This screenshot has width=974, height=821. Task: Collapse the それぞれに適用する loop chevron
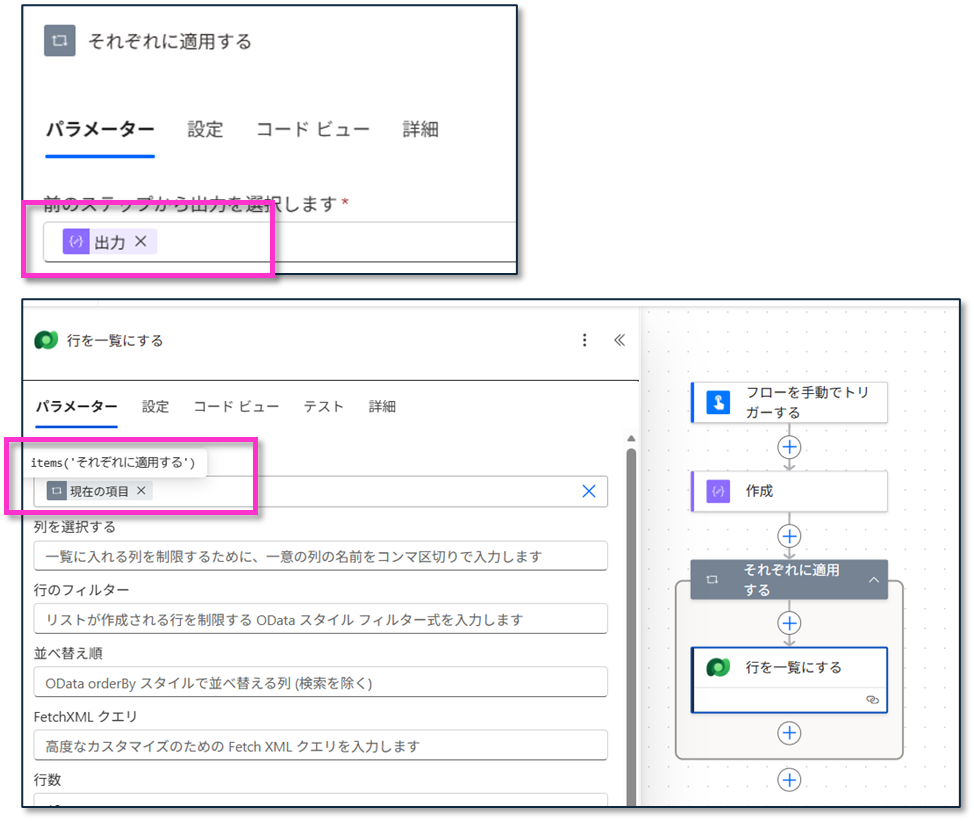pos(873,580)
